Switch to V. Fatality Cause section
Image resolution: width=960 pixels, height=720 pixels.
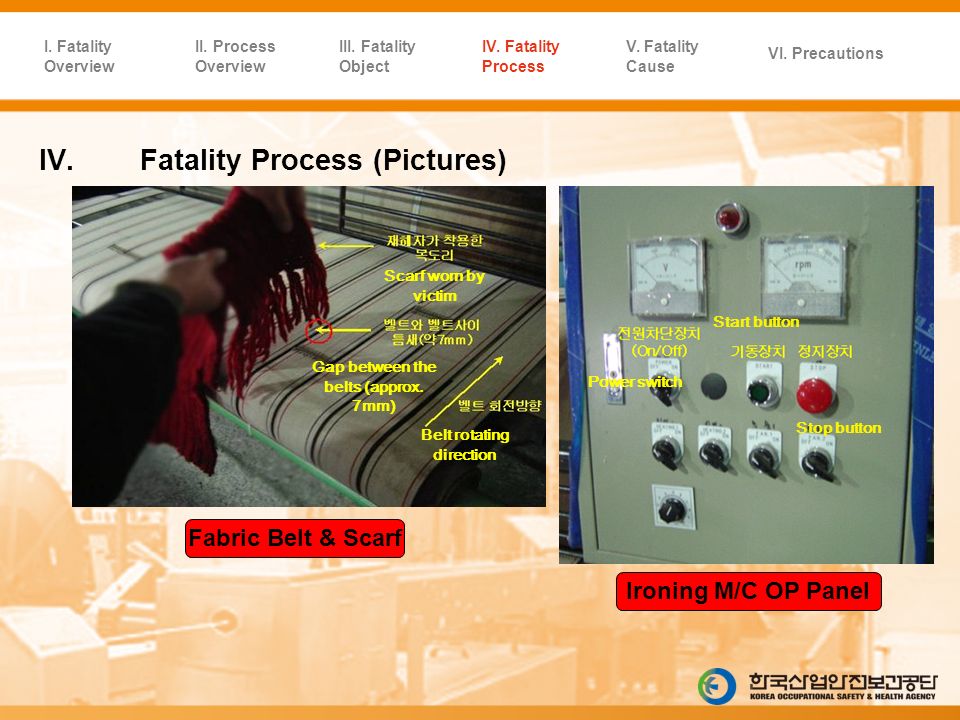point(662,56)
